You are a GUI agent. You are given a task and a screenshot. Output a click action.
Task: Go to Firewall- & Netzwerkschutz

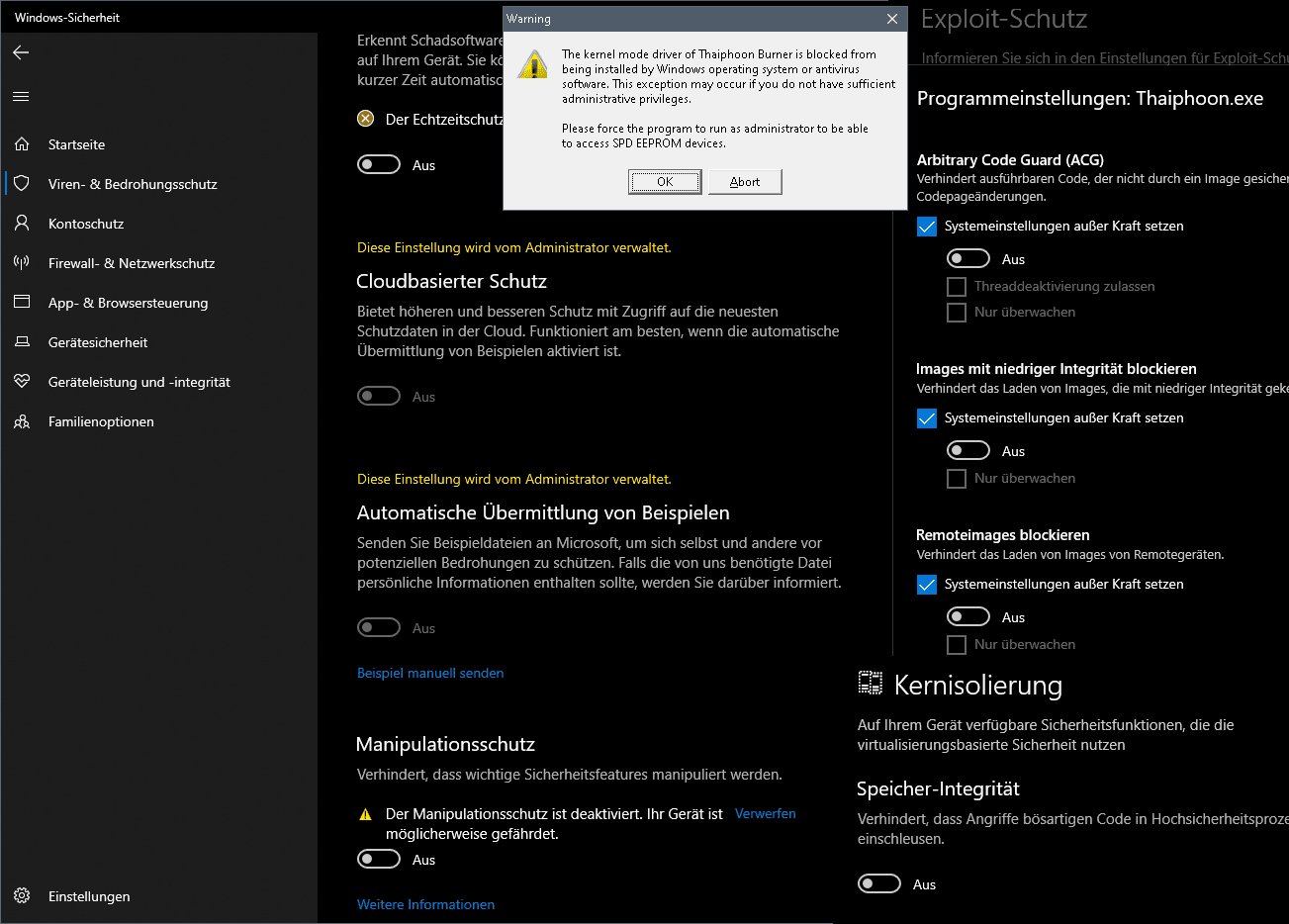pos(132,263)
